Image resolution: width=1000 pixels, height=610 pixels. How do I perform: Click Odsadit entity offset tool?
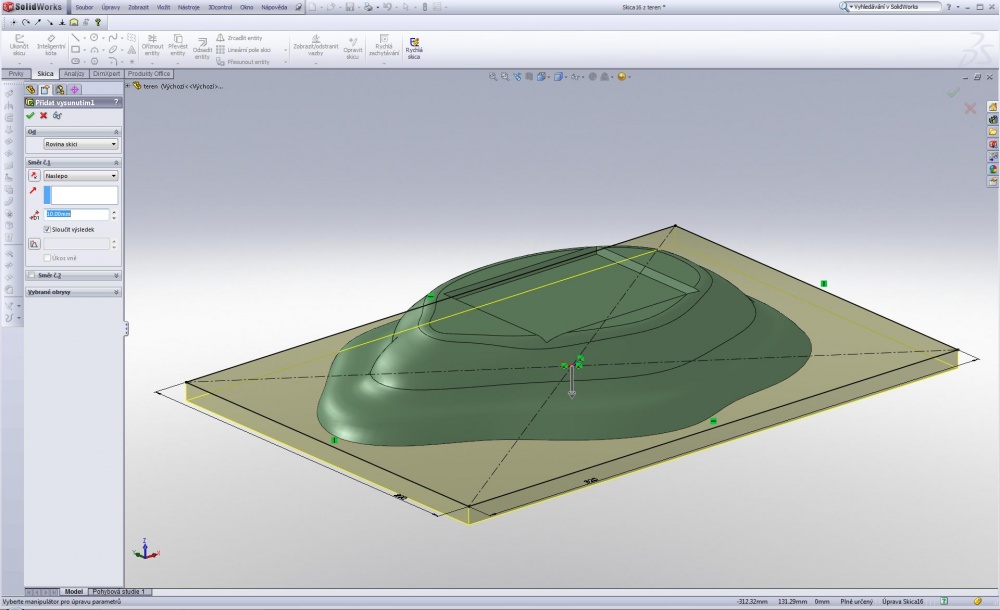tap(202, 49)
